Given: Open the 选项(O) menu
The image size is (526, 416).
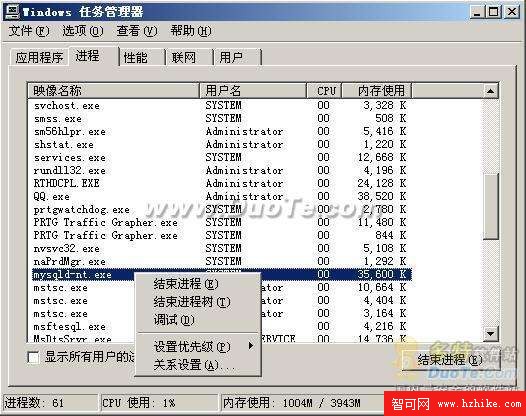Looking at the screenshot, I should (83, 31).
